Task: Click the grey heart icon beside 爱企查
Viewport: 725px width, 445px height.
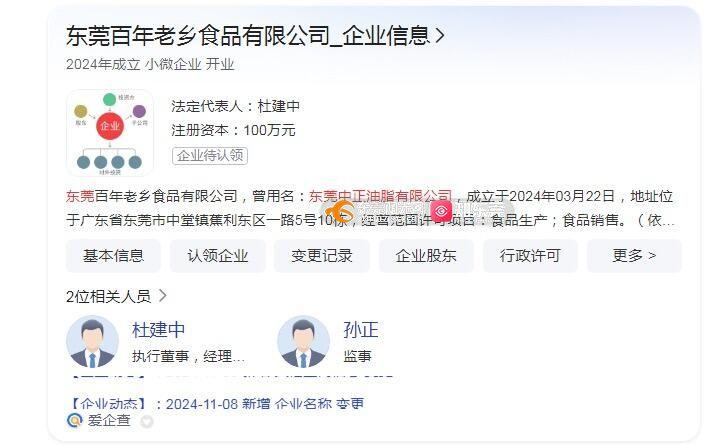Action: (x=147, y=421)
